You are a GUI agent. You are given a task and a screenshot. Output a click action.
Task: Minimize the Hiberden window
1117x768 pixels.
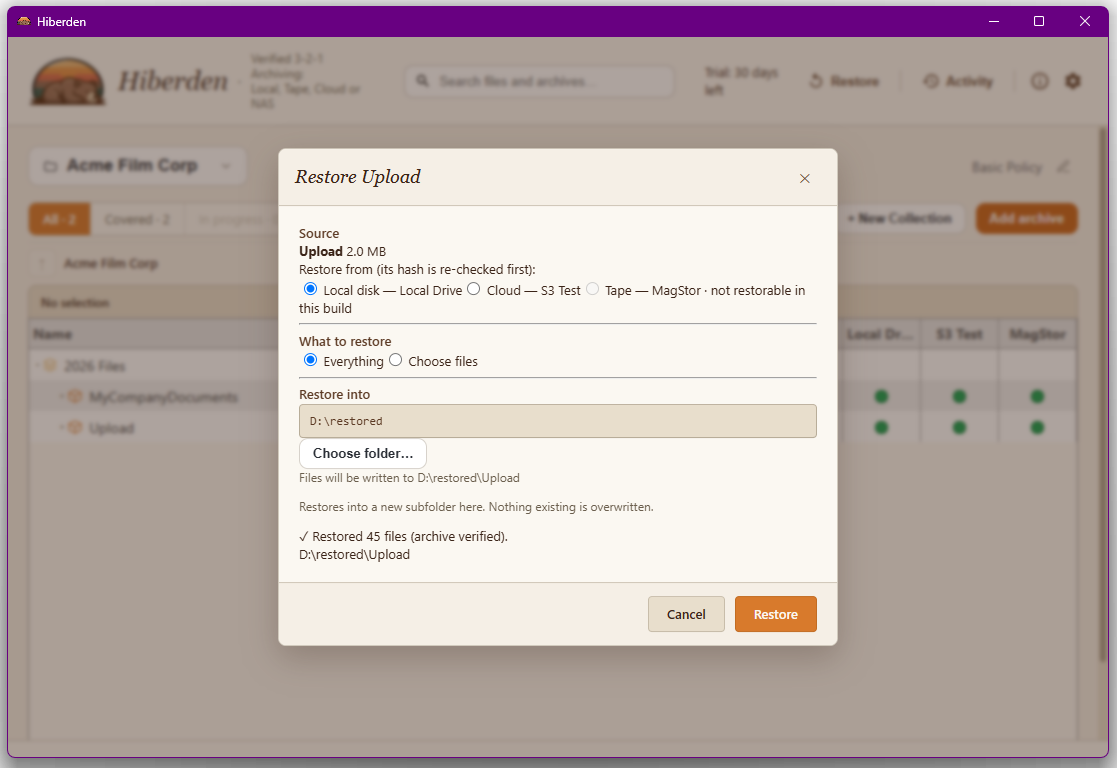[994, 21]
